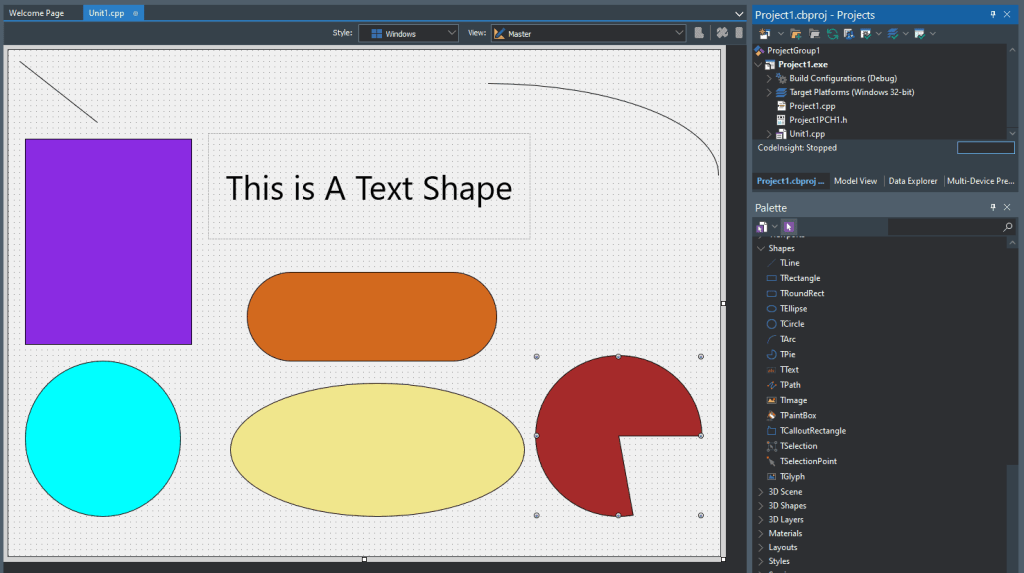The width and height of the screenshot is (1024, 573).
Task: Pin the Palette panel
Action: click(x=993, y=207)
